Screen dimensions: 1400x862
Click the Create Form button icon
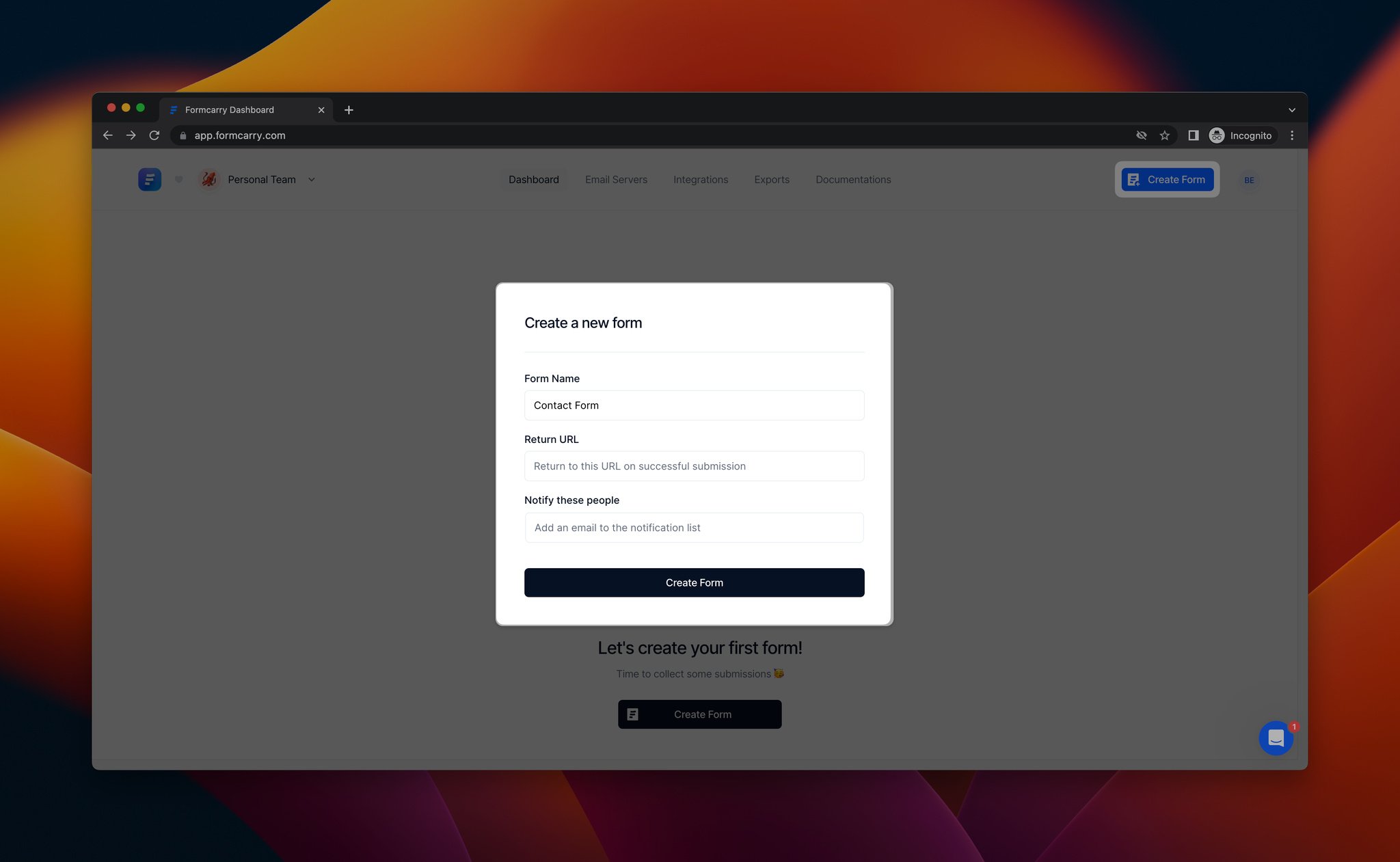coord(1134,179)
